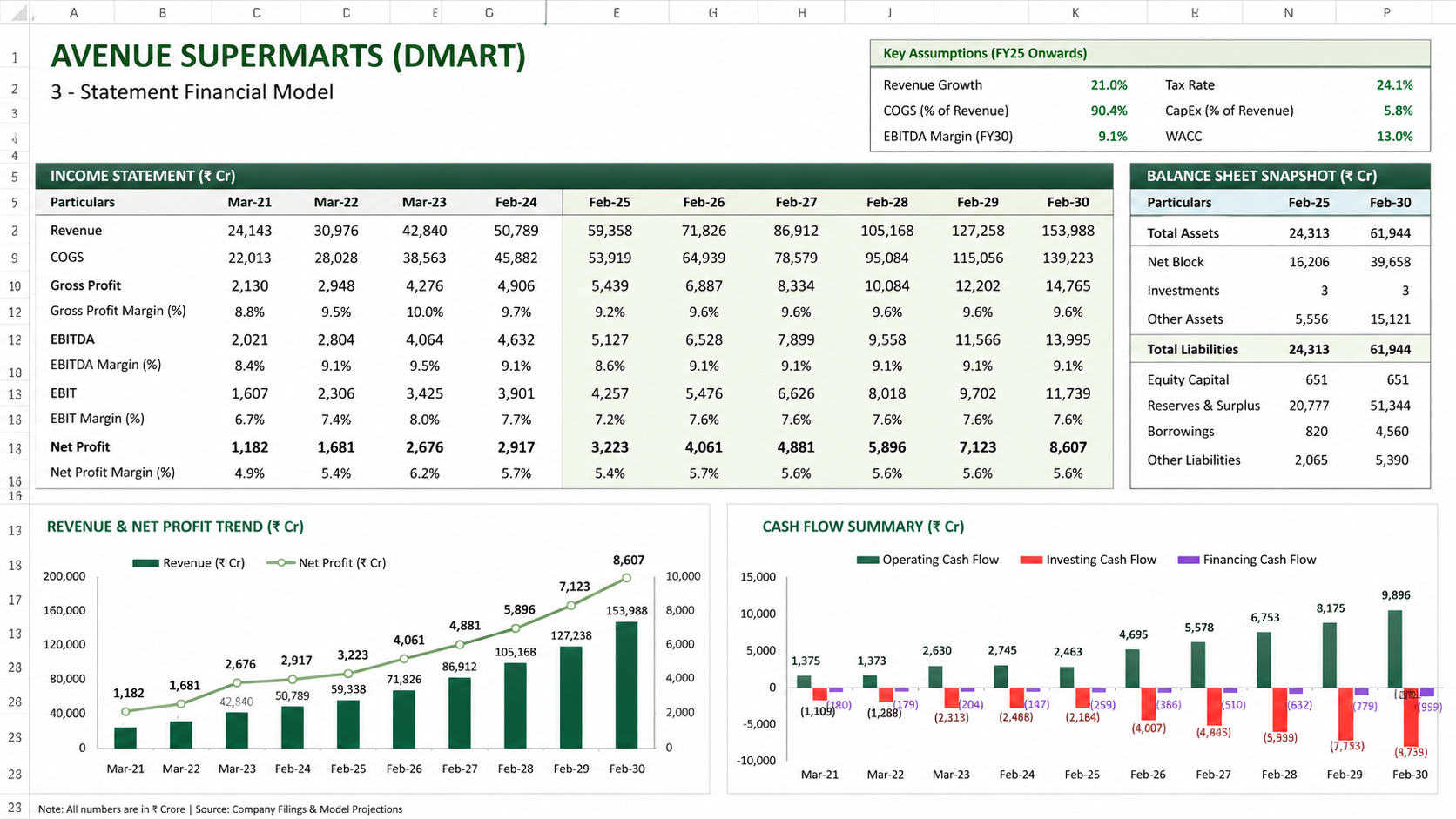Click the source note at sheet bottom
1456x819 pixels.
pos(220,809)
